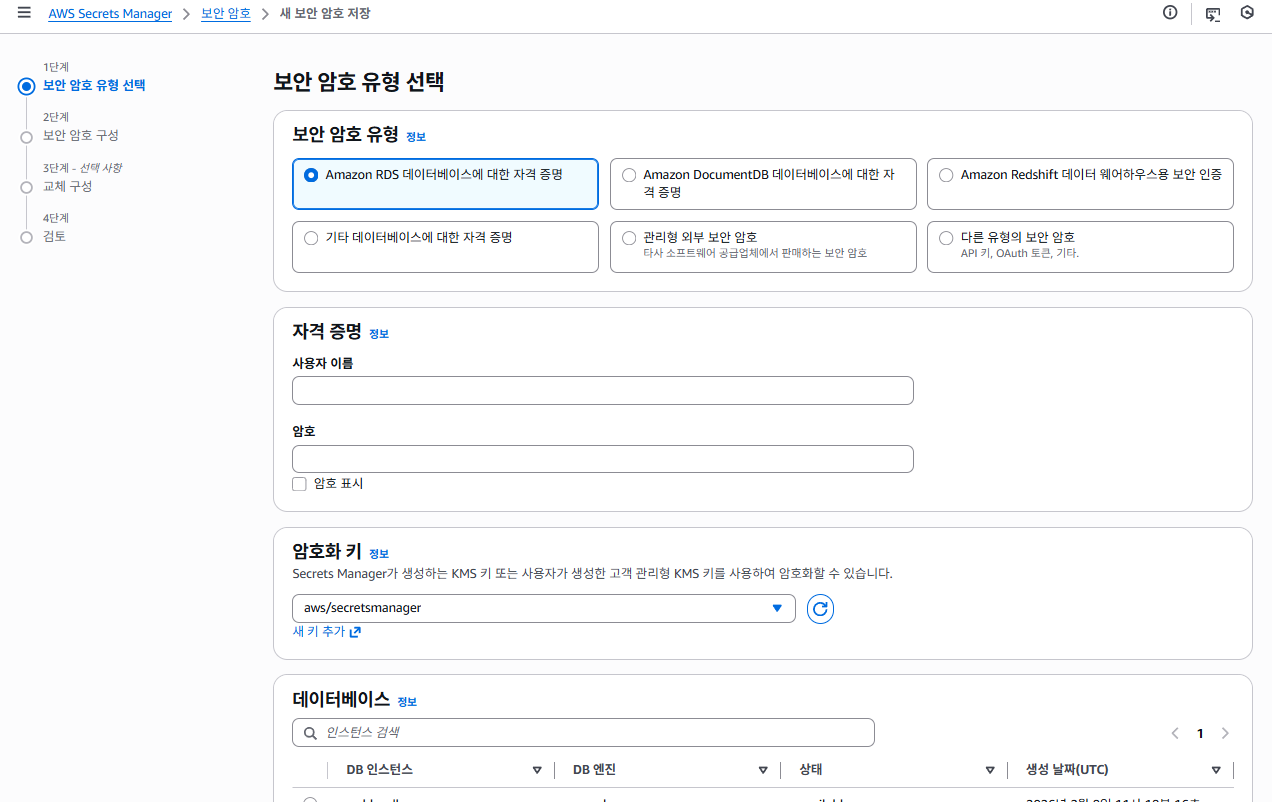Go to step 2 보안 암호 구성
The image size is (1272, 802).
[x=81, y=135]
